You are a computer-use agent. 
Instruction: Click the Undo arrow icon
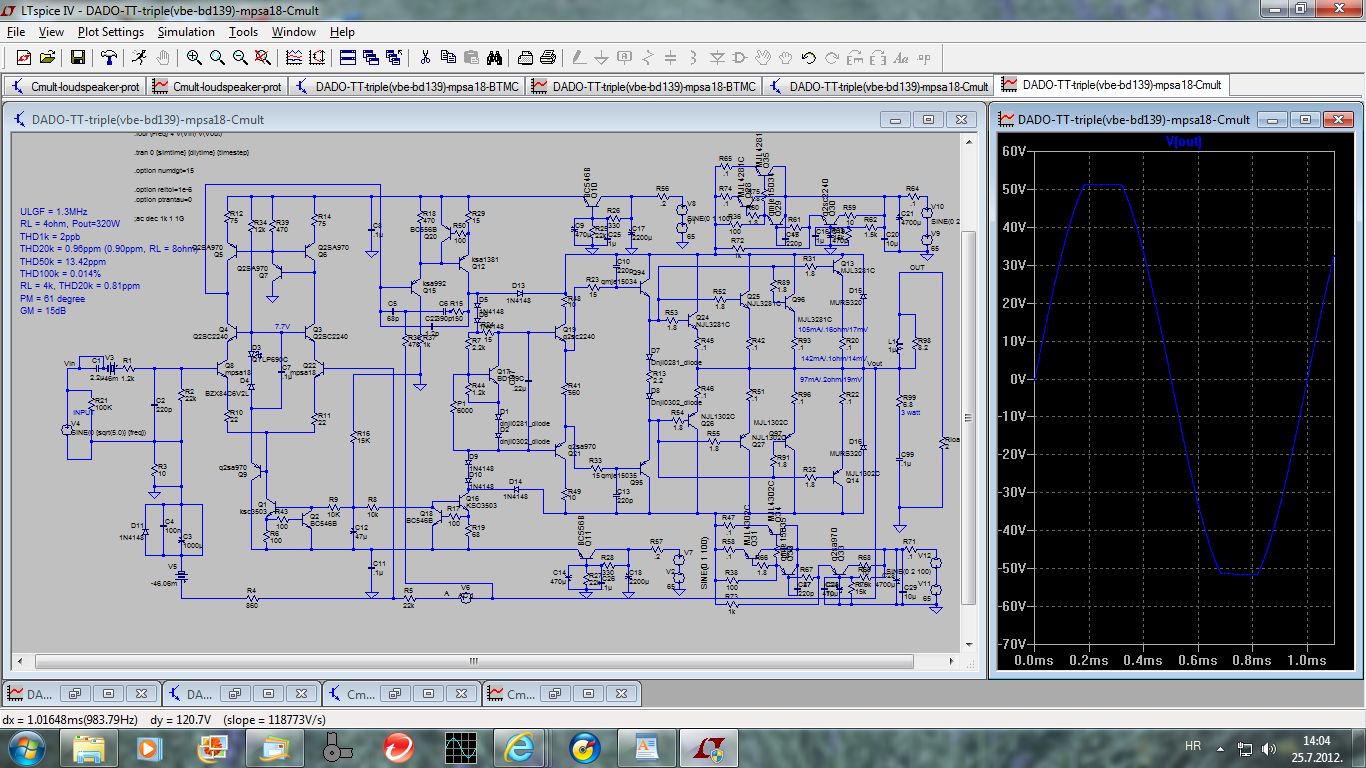pyautogui.click(x=809, y=57)
